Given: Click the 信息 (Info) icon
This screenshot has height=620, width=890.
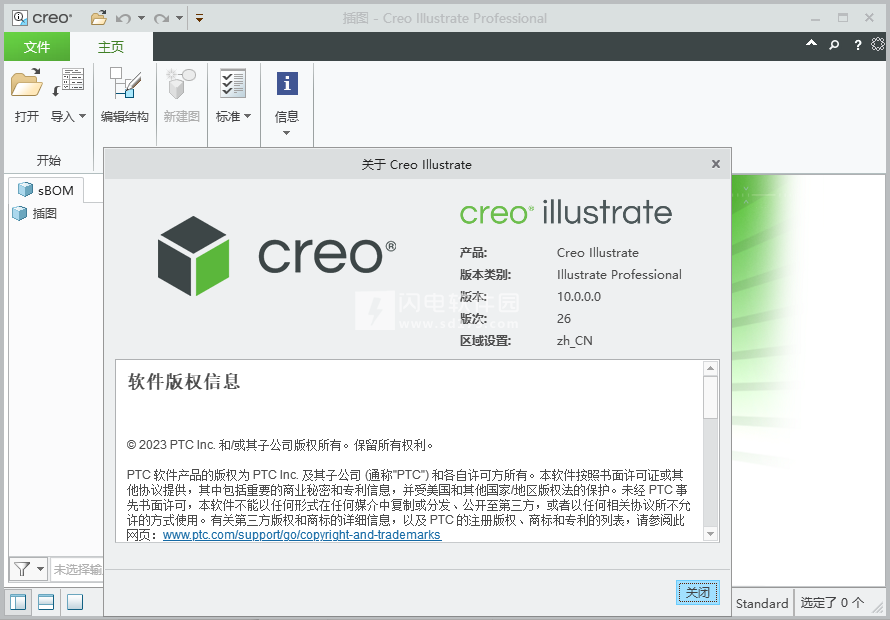Looking at the screenshot, I should point(287,83).
